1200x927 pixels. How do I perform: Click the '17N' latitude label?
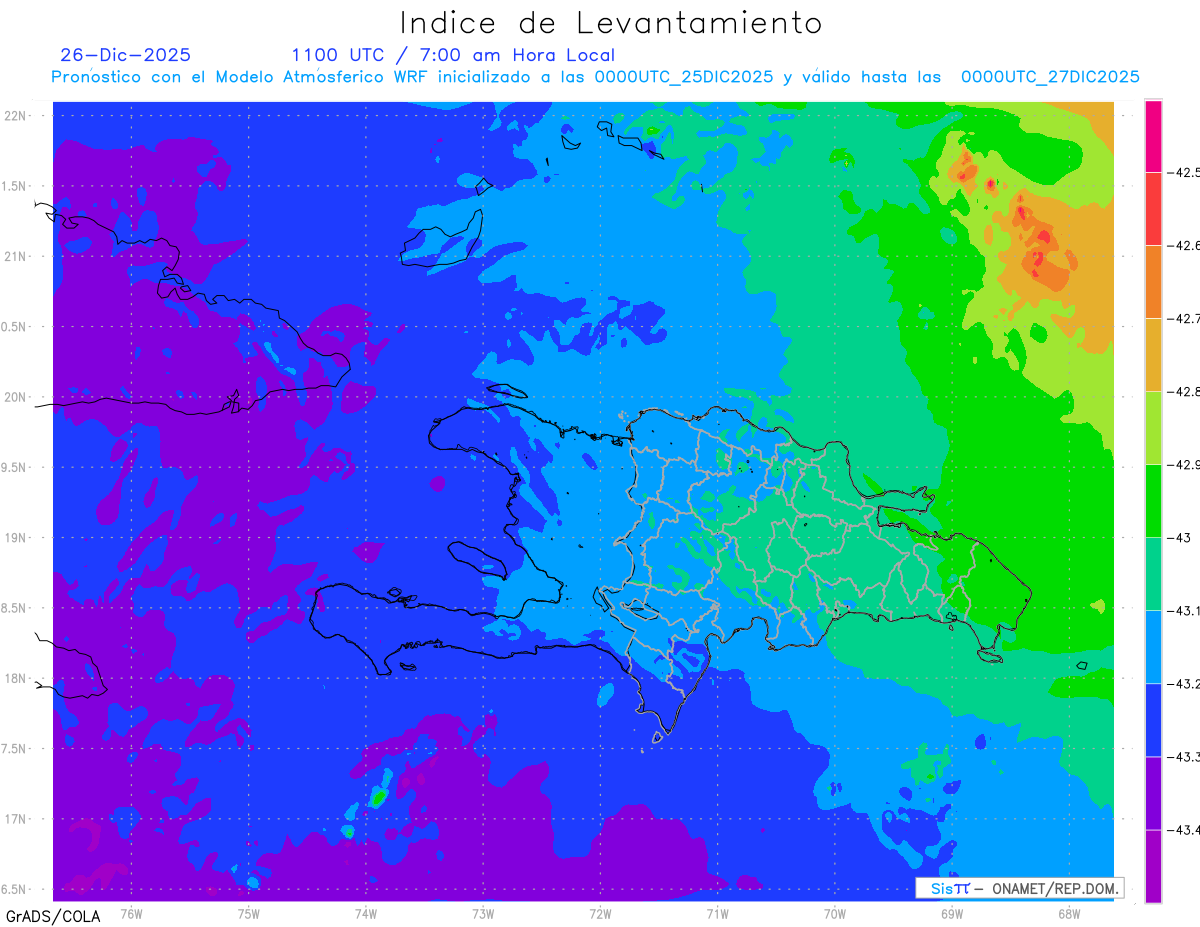(x=16, y=819)
